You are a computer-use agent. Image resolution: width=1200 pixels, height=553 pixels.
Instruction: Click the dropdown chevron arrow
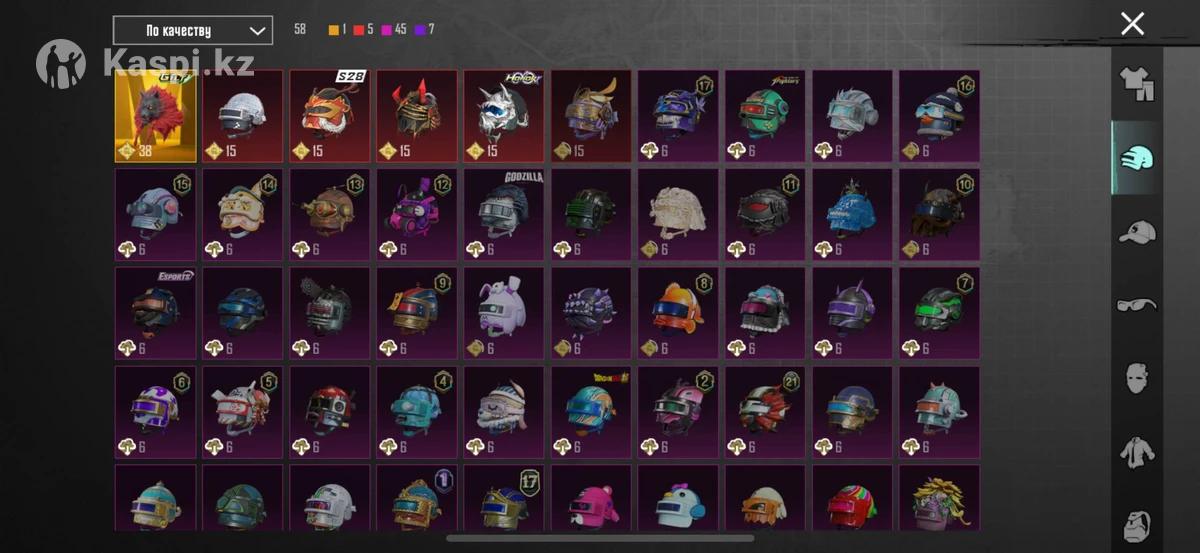click(257, 31)
